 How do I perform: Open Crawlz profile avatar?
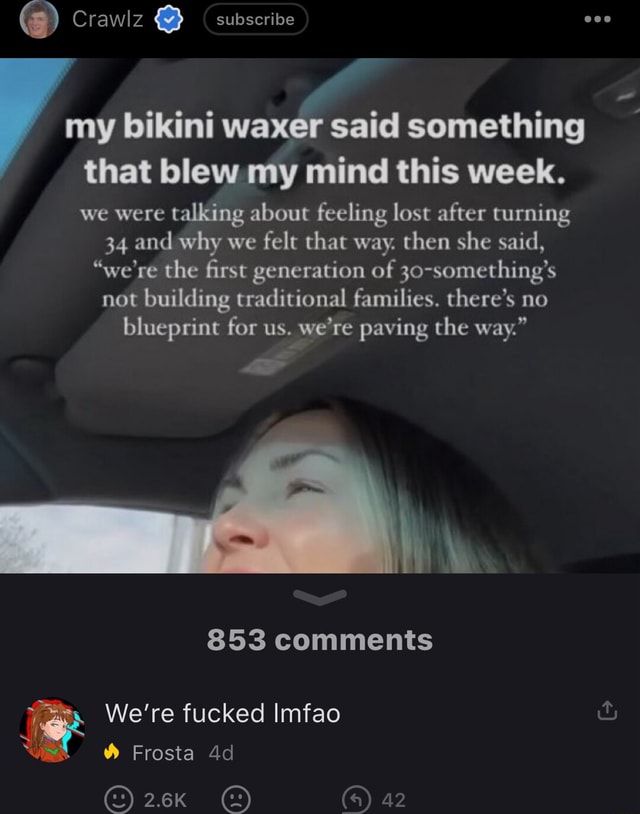pos(39,19)
